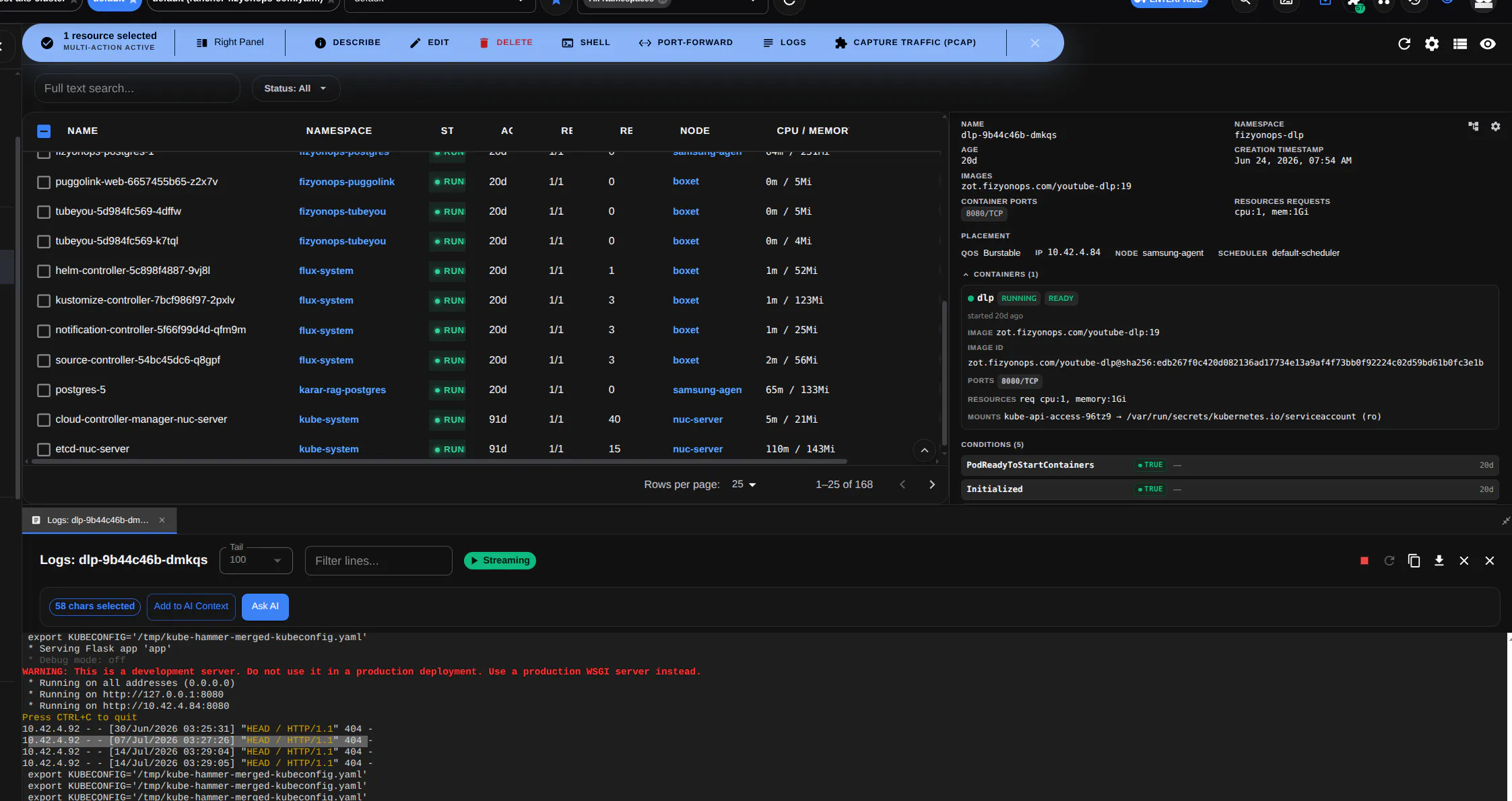Download logs icon
This screenshot has width=1512, height=801.
point(1439,561)
